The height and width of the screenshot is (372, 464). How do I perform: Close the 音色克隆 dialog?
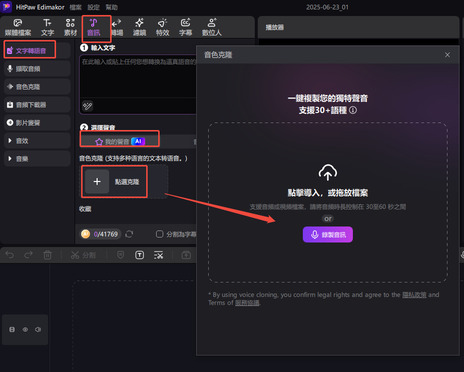click(447, 55)
